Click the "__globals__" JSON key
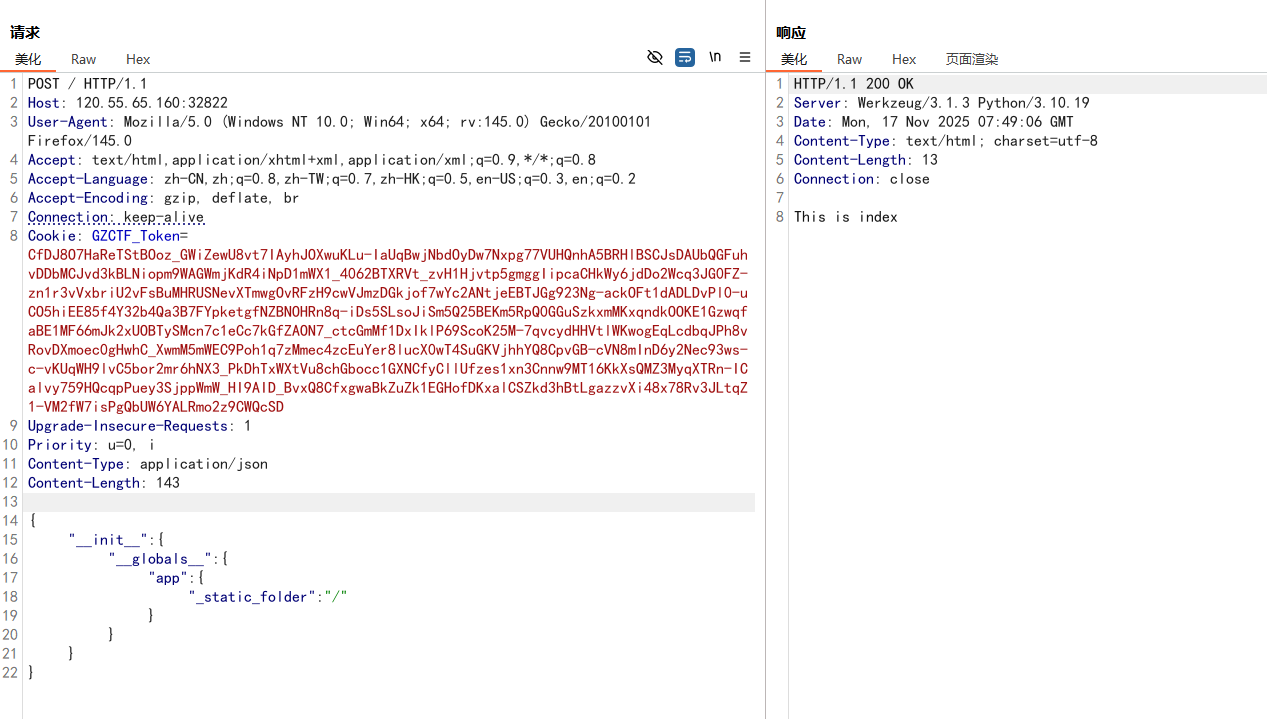 (x=160, y=559)
